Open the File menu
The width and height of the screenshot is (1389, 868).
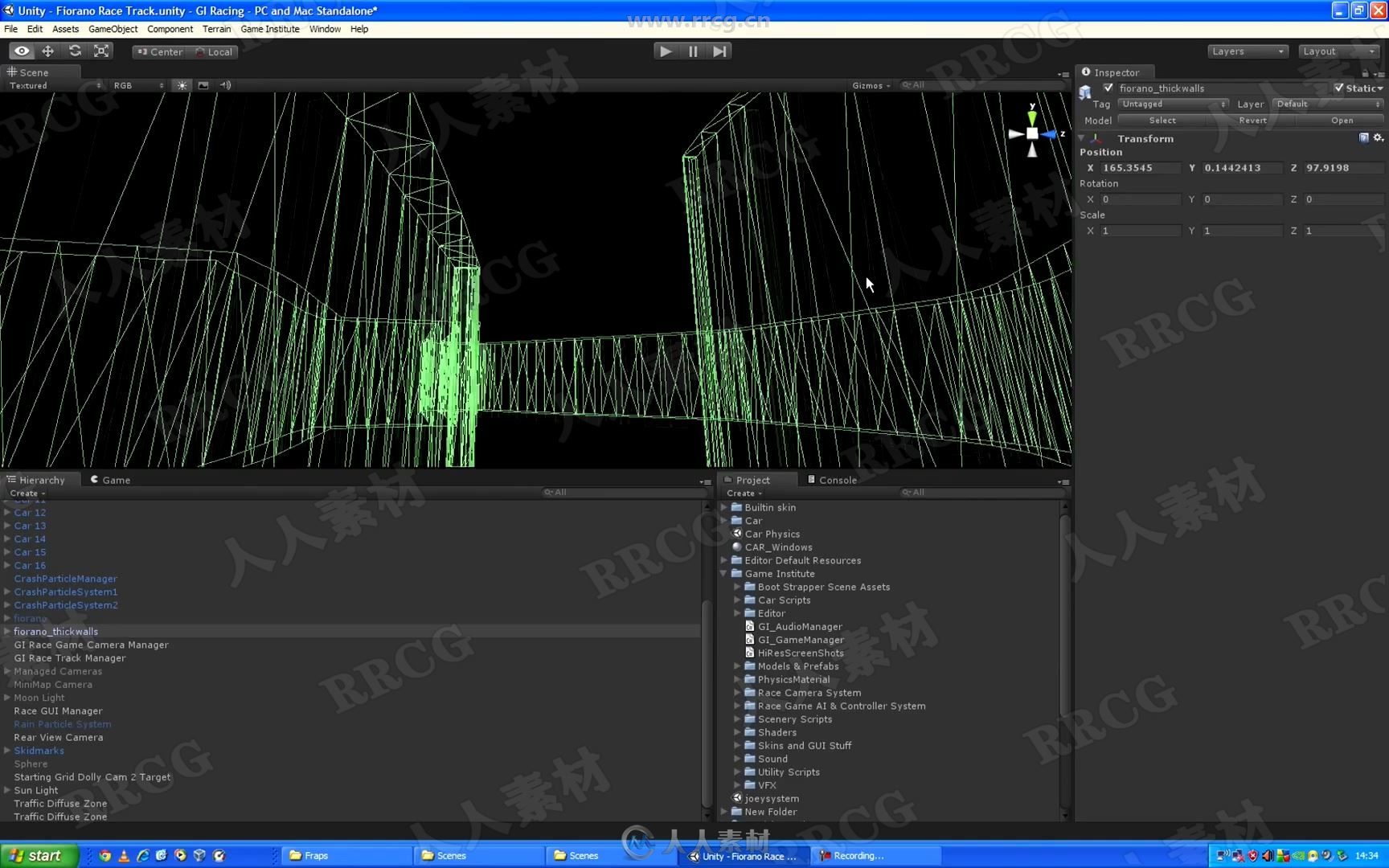pos(10,29)
